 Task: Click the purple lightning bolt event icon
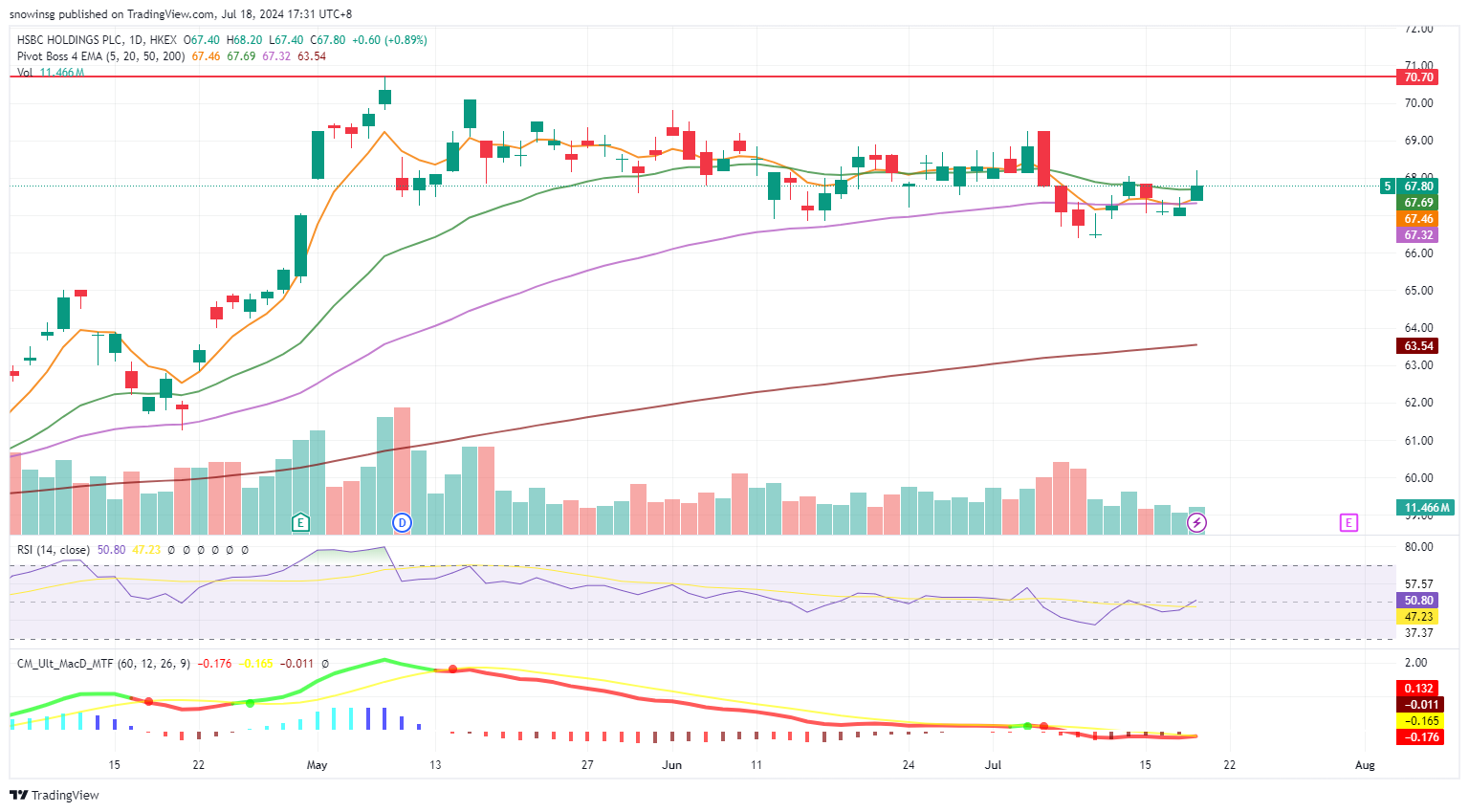(x=1196, y=522)
